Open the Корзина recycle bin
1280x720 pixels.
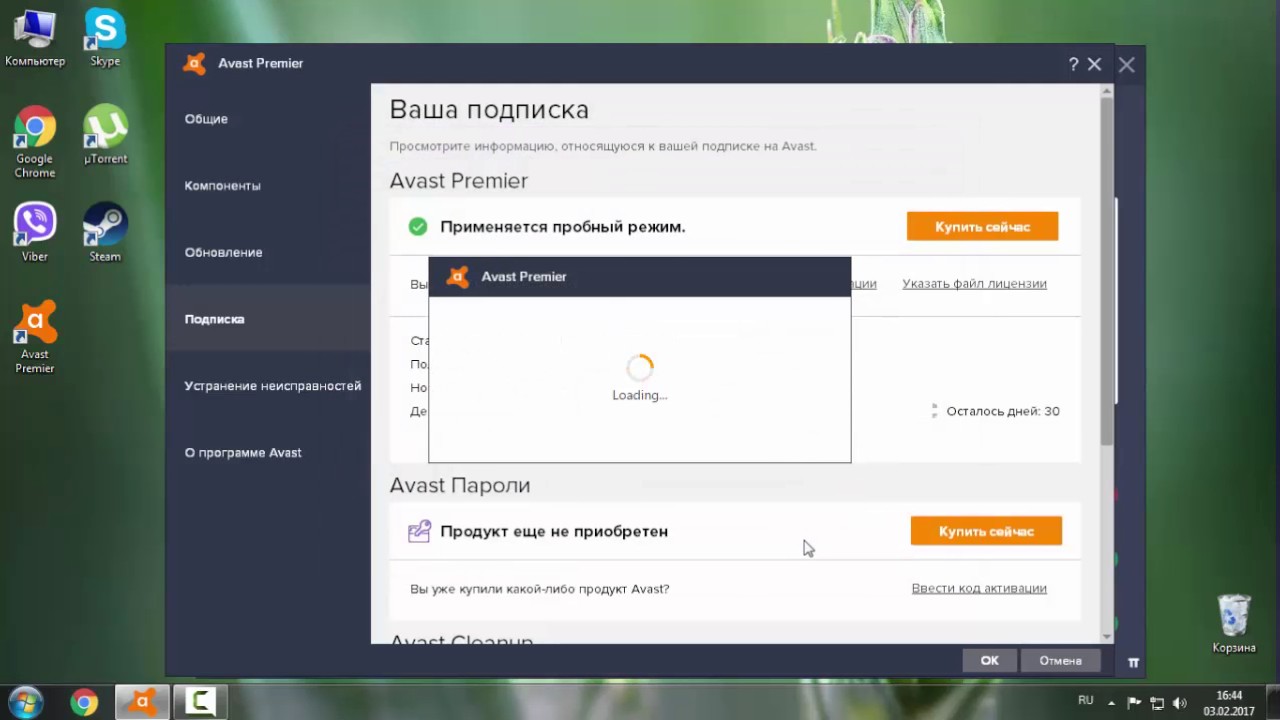click(x=1234, y=624)
